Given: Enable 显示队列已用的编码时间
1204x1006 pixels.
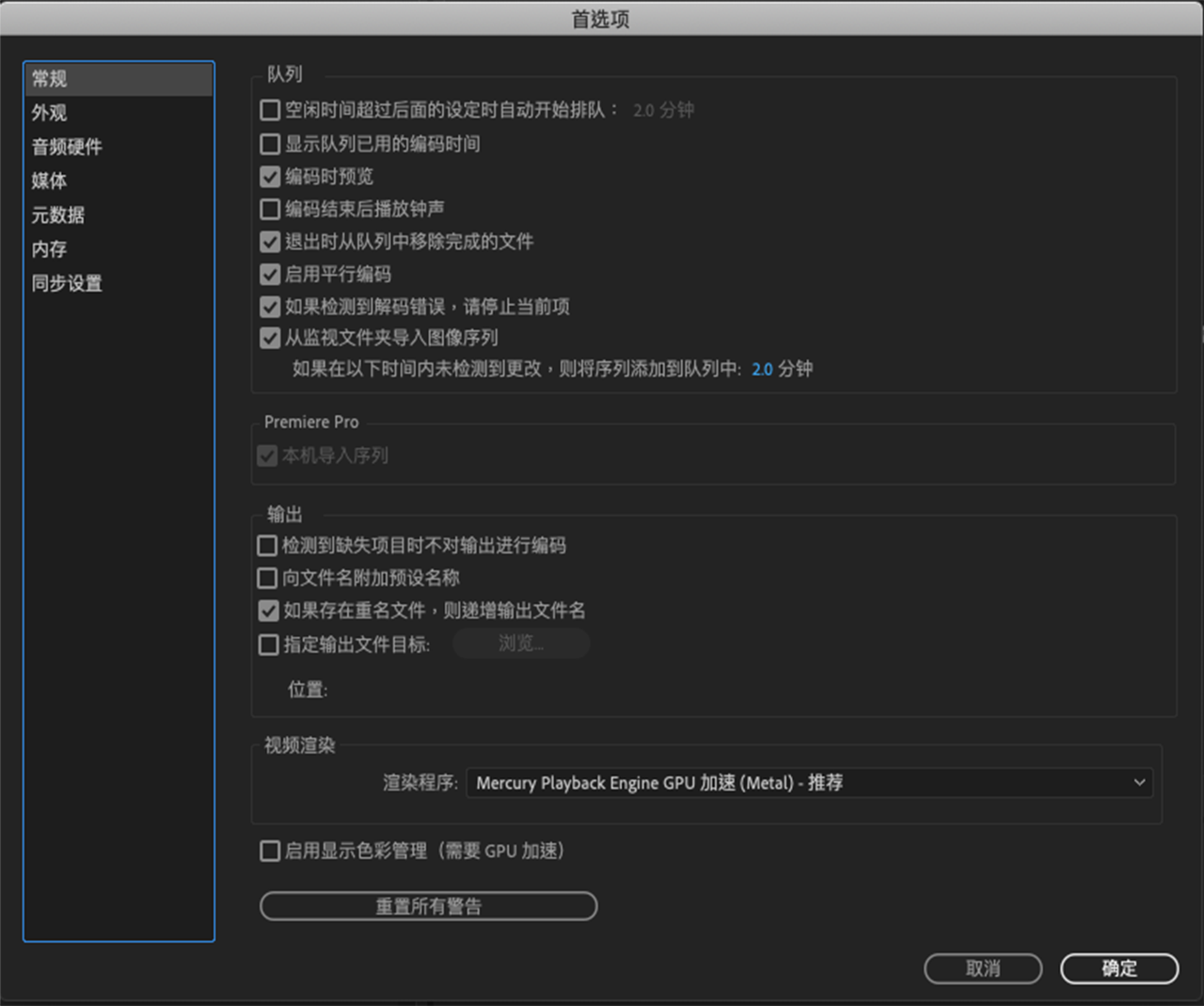Looking at the screenshot, I should click(x=269, y=144).
